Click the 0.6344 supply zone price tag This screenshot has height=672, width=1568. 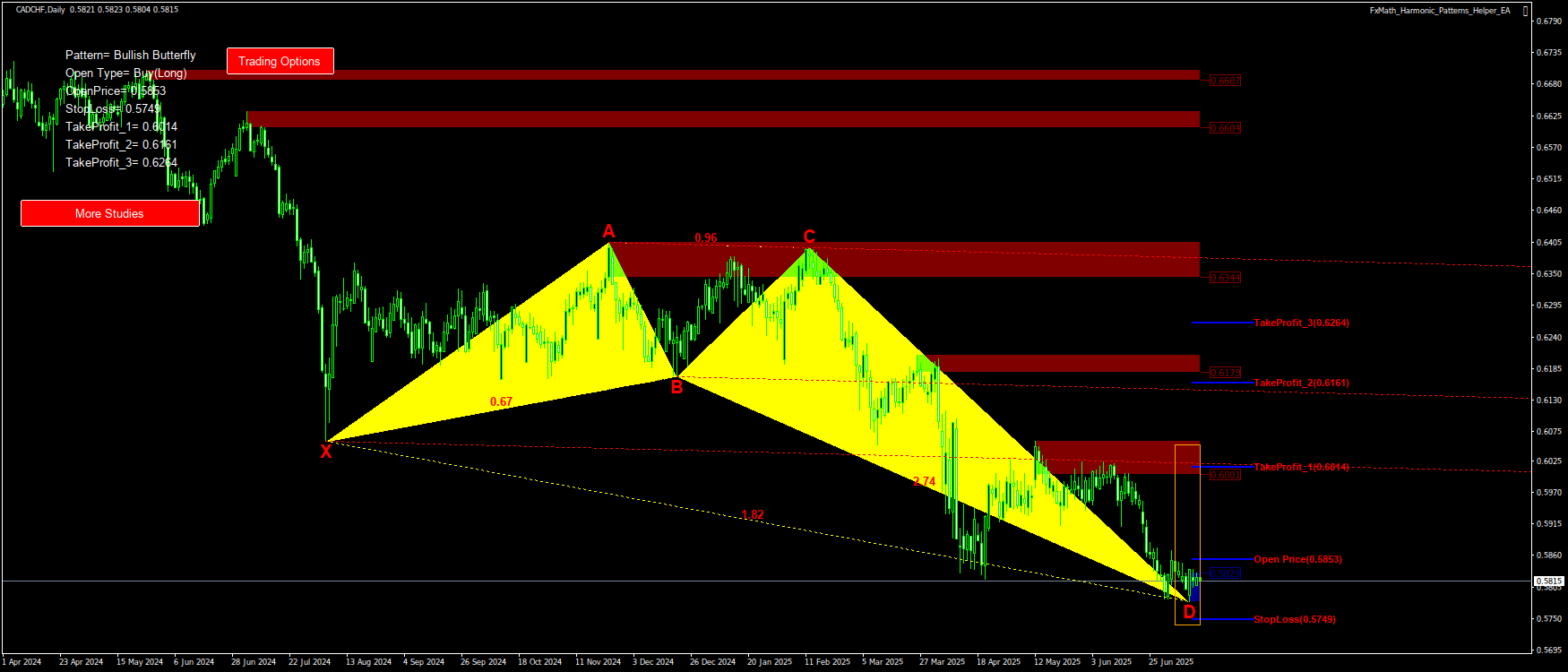(x=1225, y=278)
